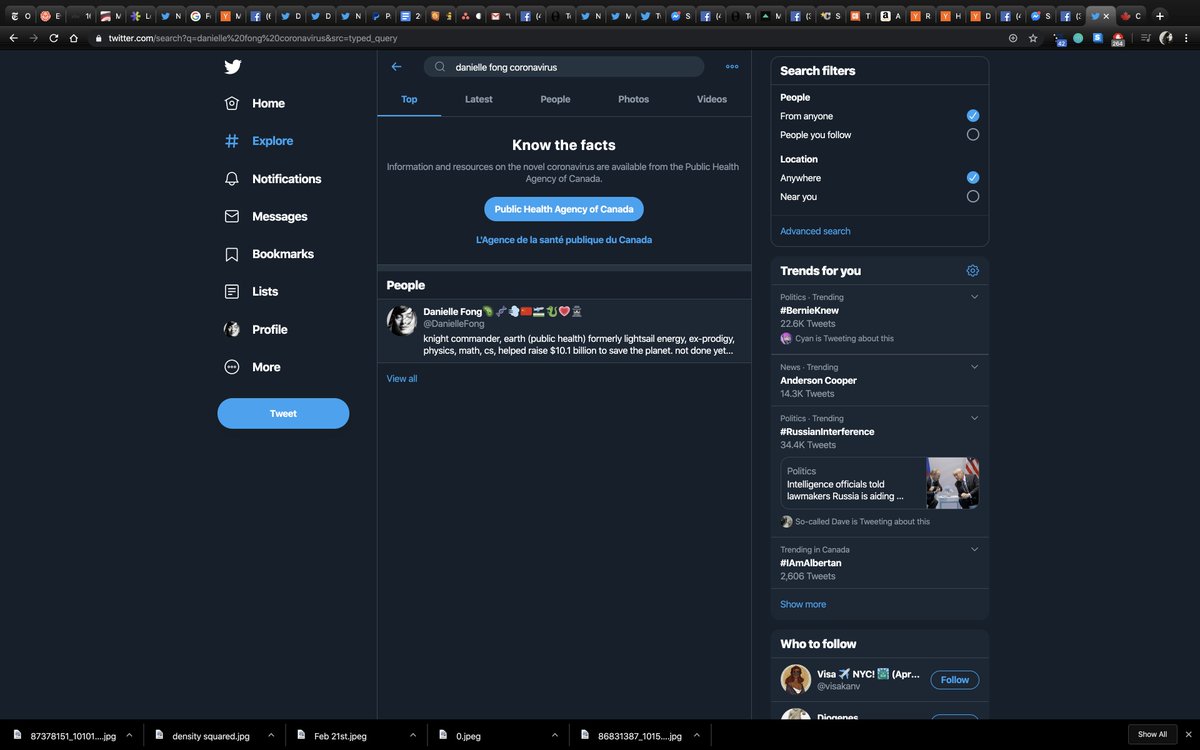Click Show more under Trends
Screen dimensions: 1200x750
803,604
